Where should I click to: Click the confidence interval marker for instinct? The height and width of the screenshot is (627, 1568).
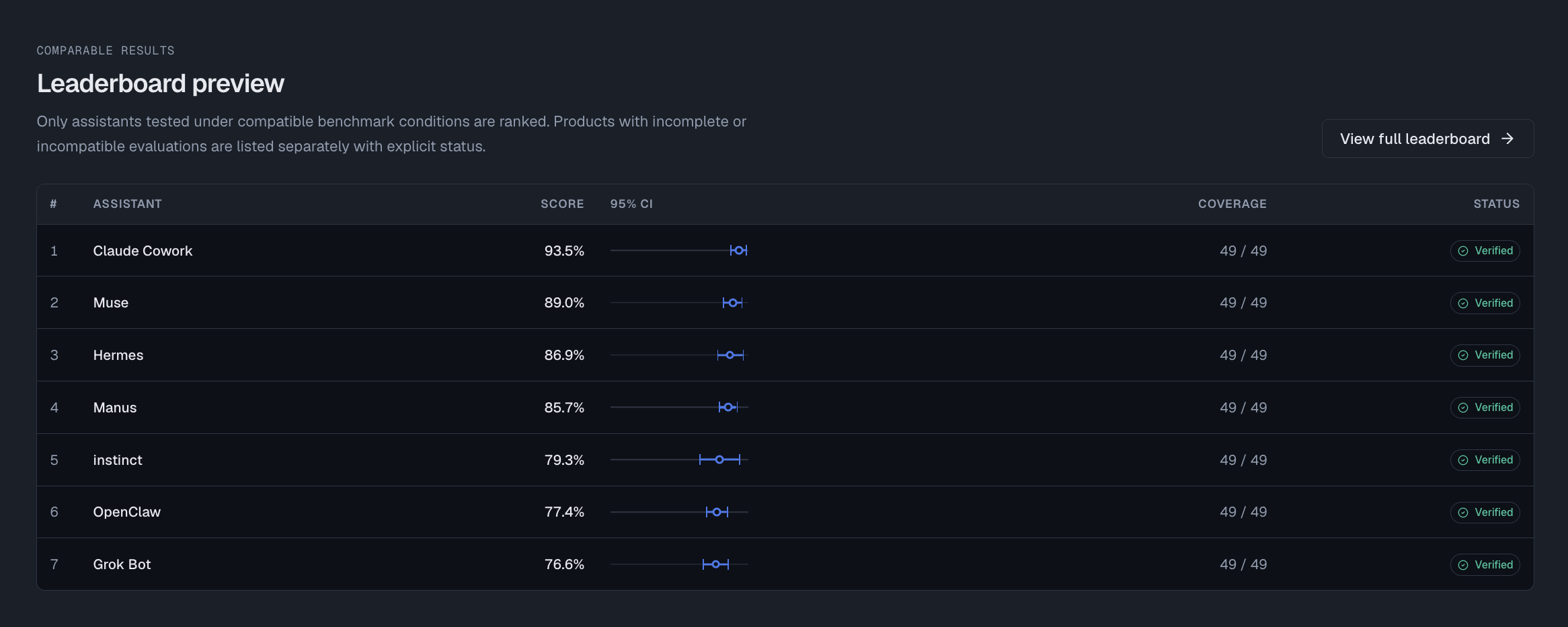coord(719,459)
